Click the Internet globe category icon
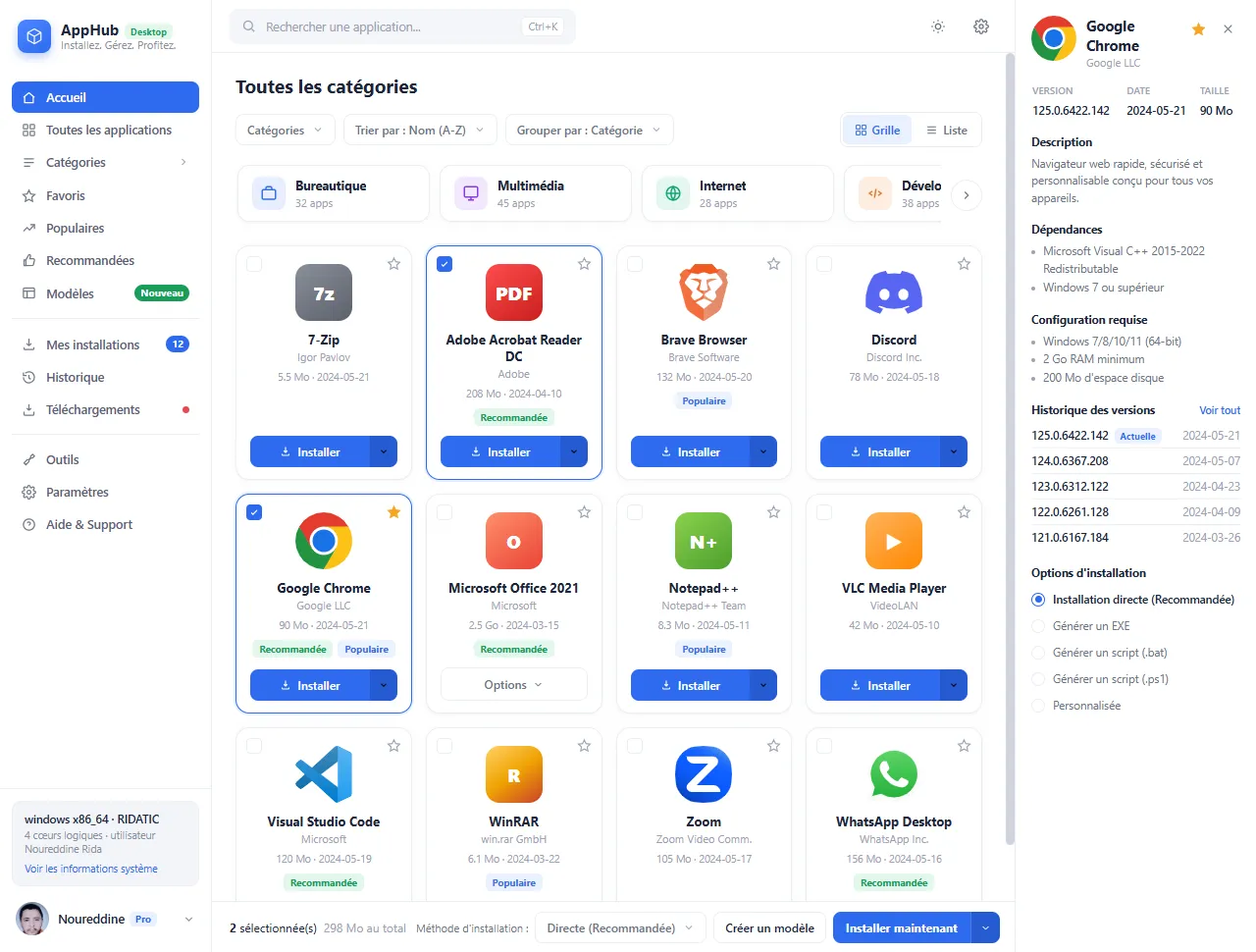 point(673,193)
